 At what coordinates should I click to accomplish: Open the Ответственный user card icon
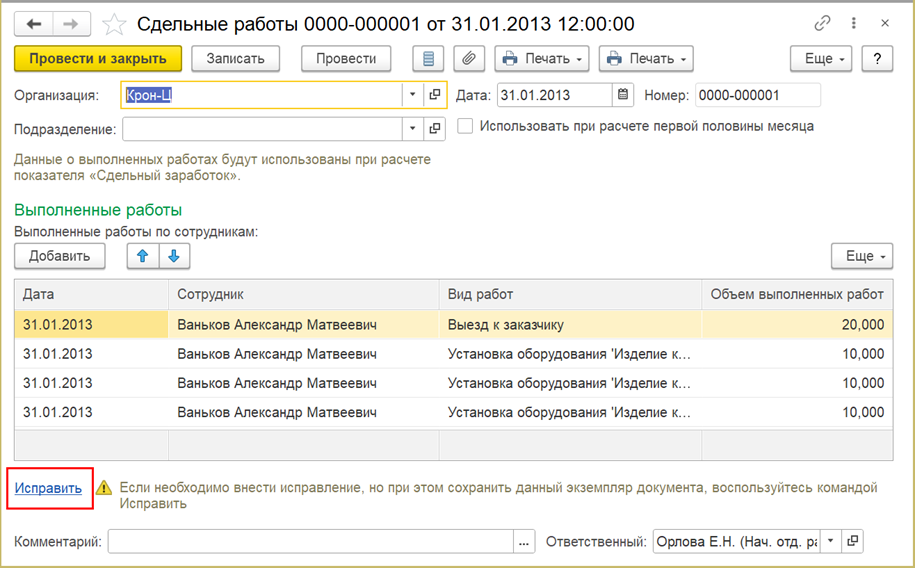click(x=853, y=541)
